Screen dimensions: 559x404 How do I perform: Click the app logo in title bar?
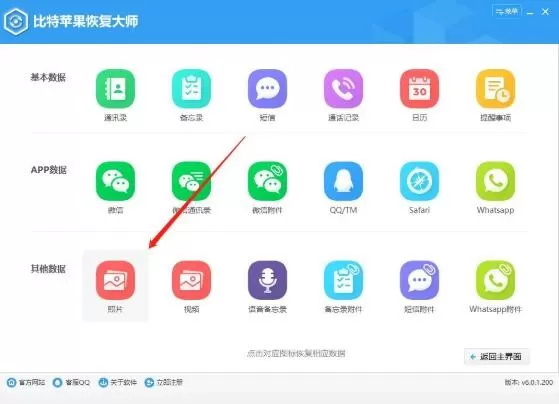tap(16, 21)
